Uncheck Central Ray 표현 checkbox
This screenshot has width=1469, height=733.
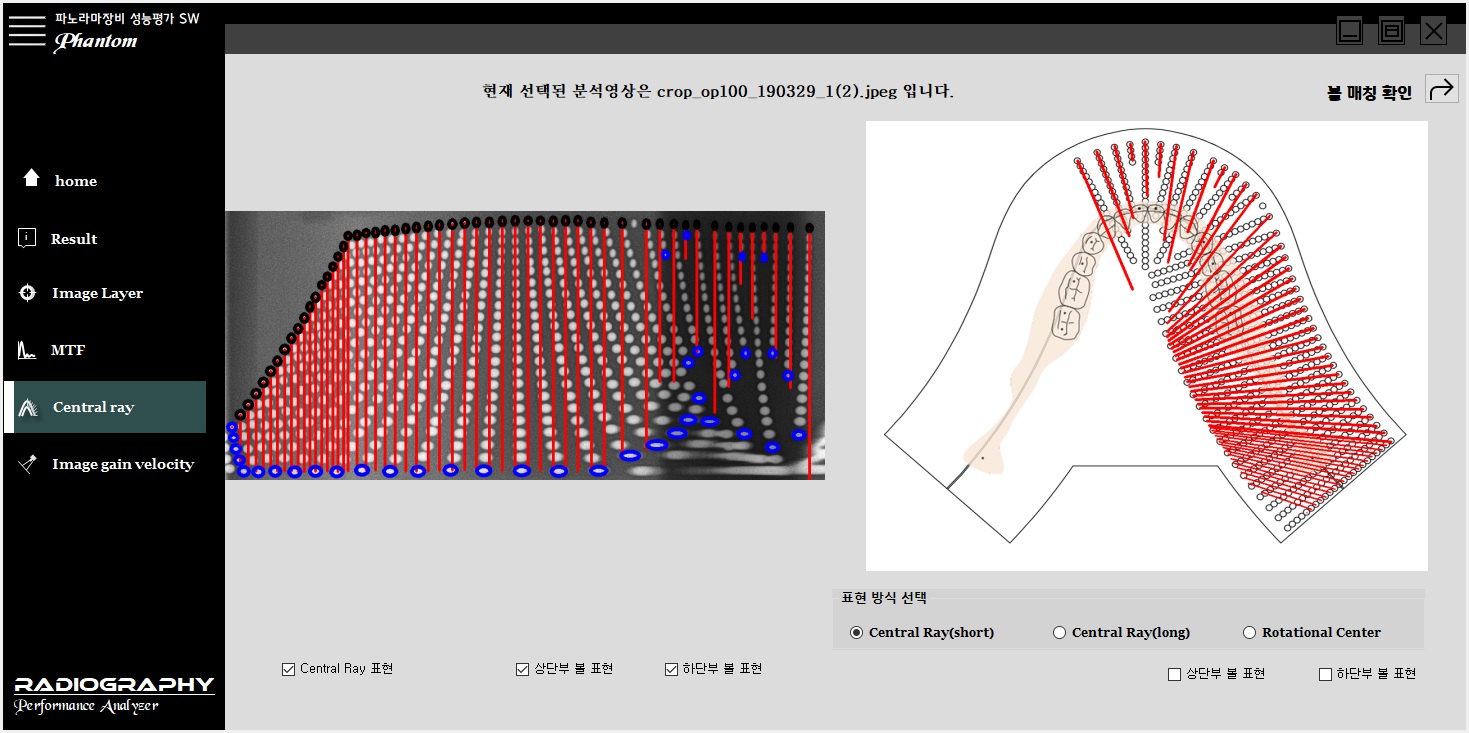[x=289, y=669]
